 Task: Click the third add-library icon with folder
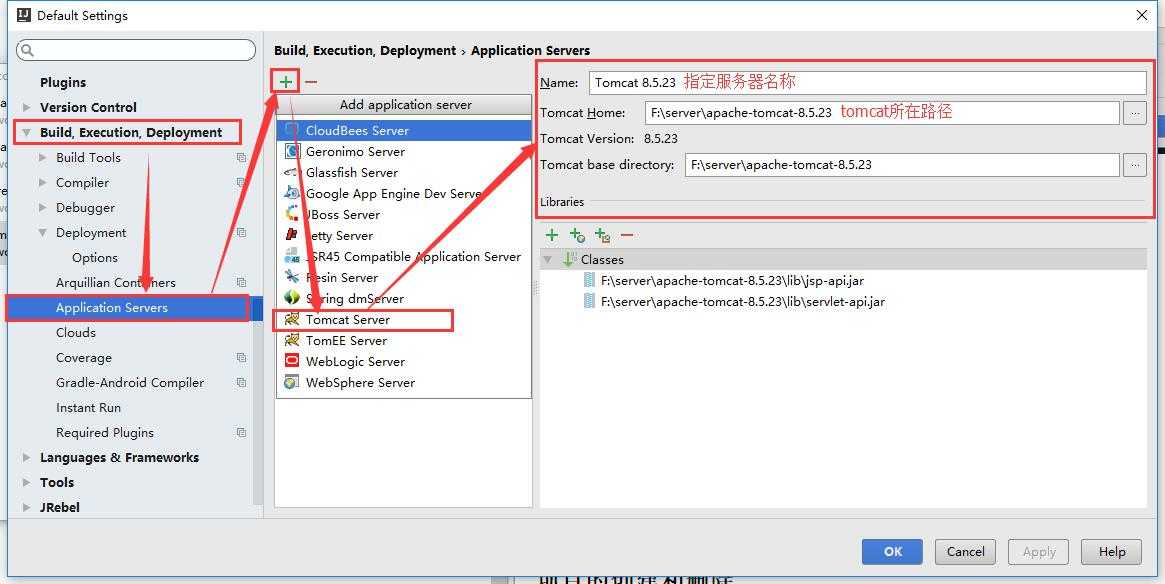point(603,236)
